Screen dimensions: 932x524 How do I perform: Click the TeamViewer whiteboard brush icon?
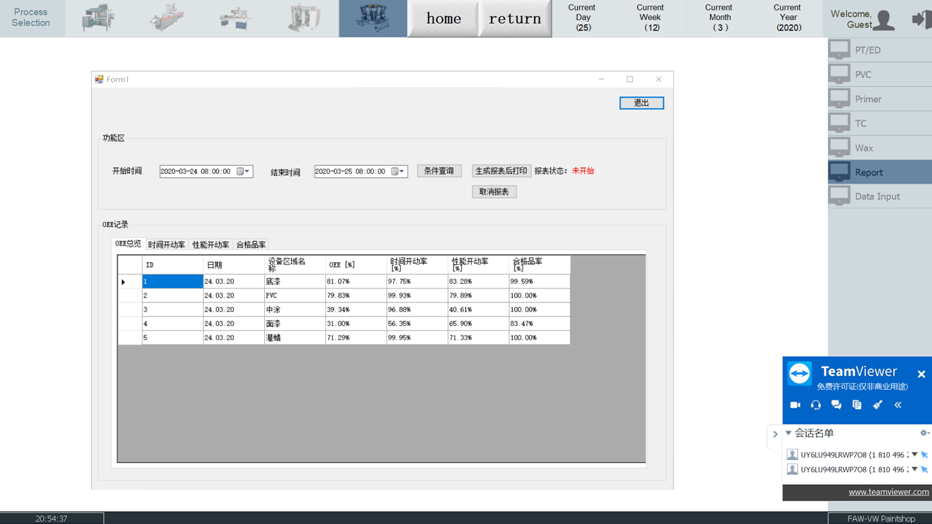(877, 405)
